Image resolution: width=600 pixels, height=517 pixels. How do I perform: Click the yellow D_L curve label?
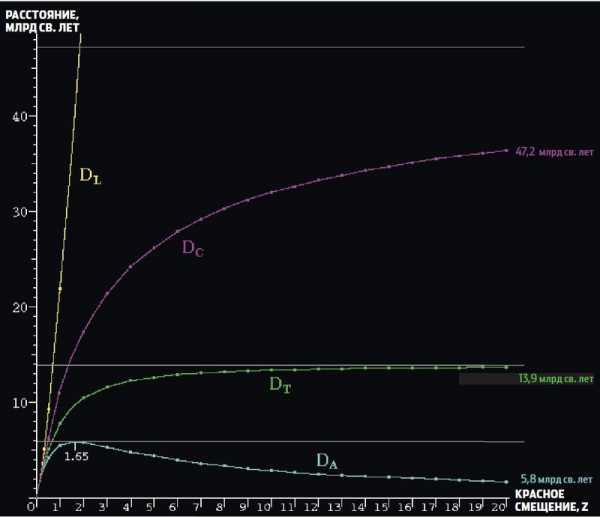click(x=91, y=176)
